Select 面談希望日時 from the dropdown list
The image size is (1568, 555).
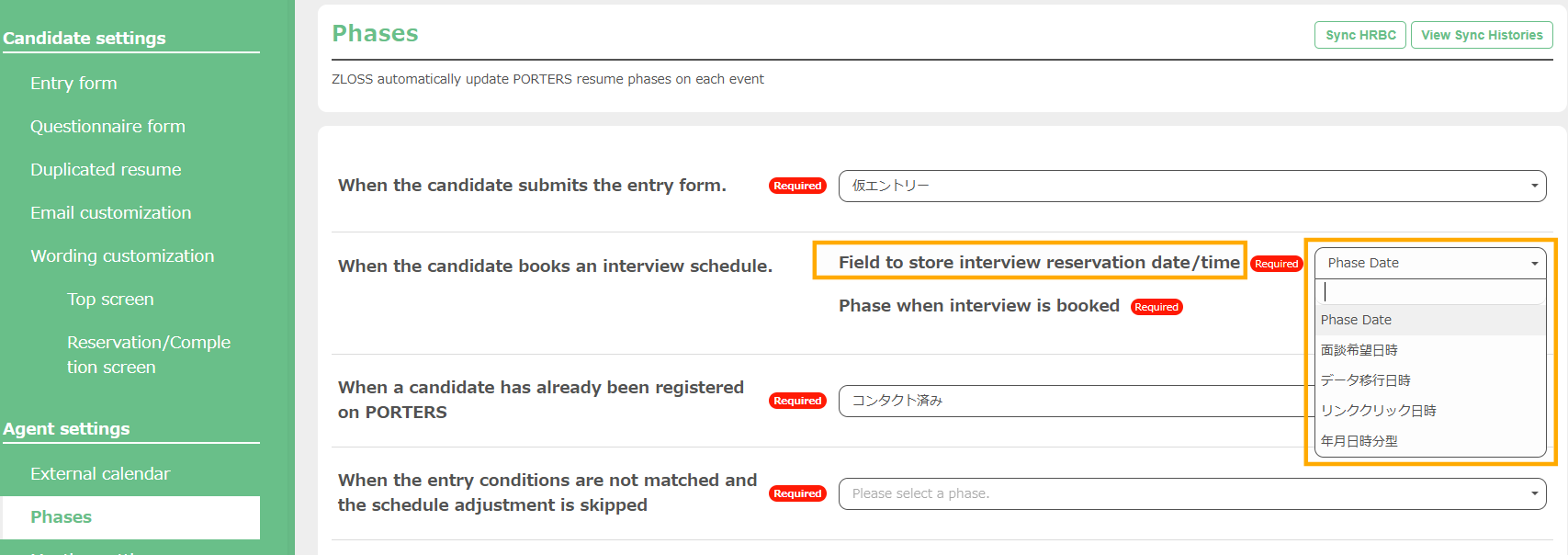pyautogui.click(x=1359, y=350)
